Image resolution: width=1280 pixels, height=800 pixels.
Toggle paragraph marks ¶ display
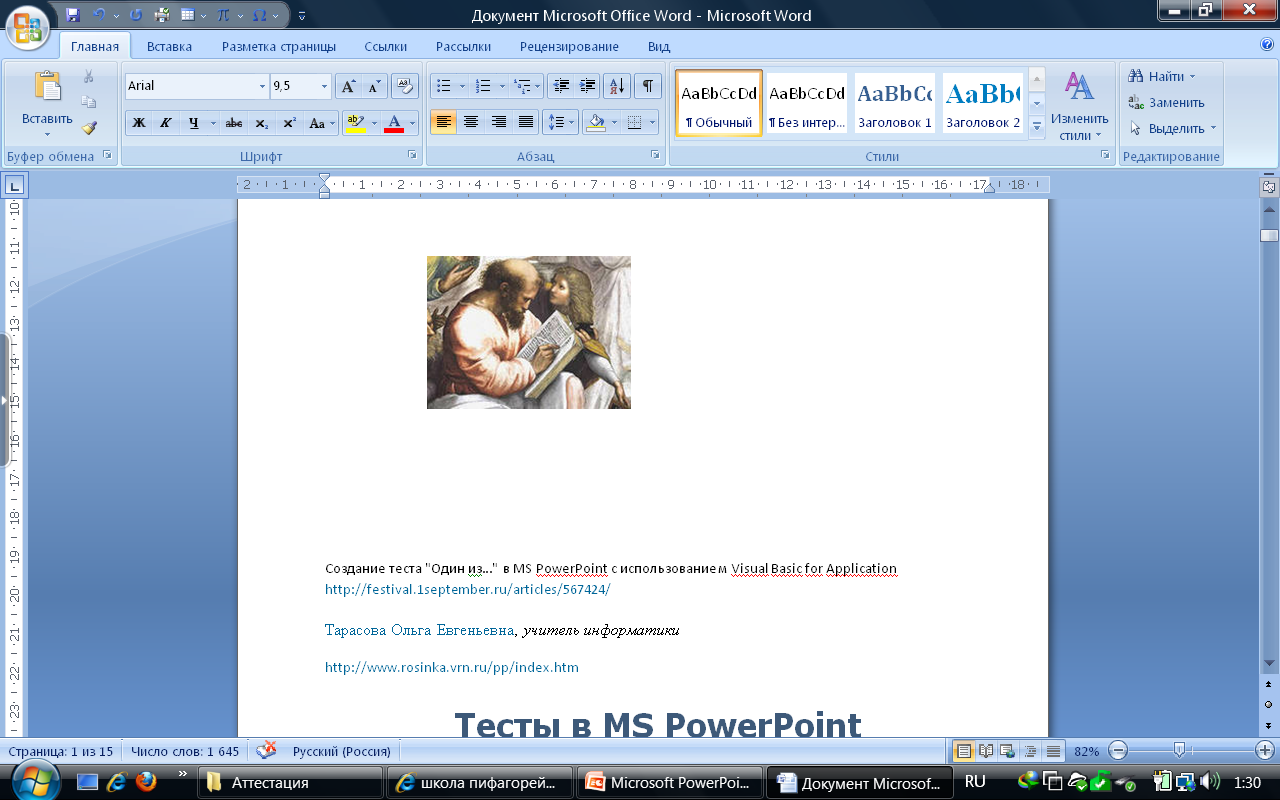pyautogui.click(x=647, y=86)
